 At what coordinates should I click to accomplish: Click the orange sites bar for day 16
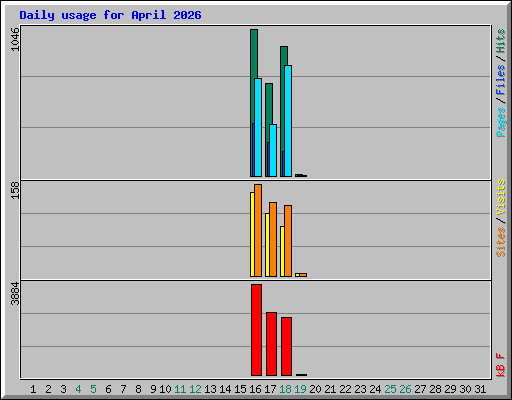[x=258, y=230]
